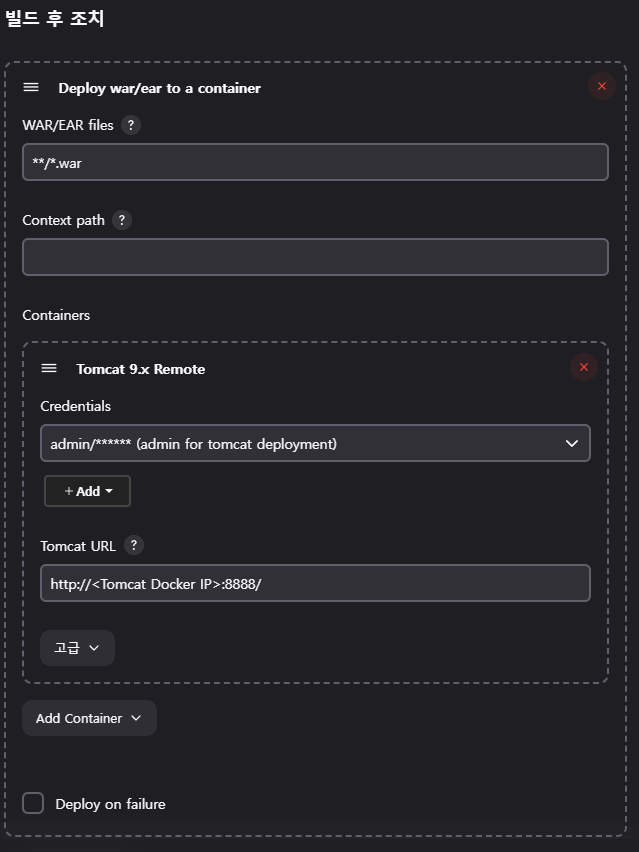This screenshot has width=639, height=852.
Task: Open help for WAR/EAR files
Action: [130, 125]
